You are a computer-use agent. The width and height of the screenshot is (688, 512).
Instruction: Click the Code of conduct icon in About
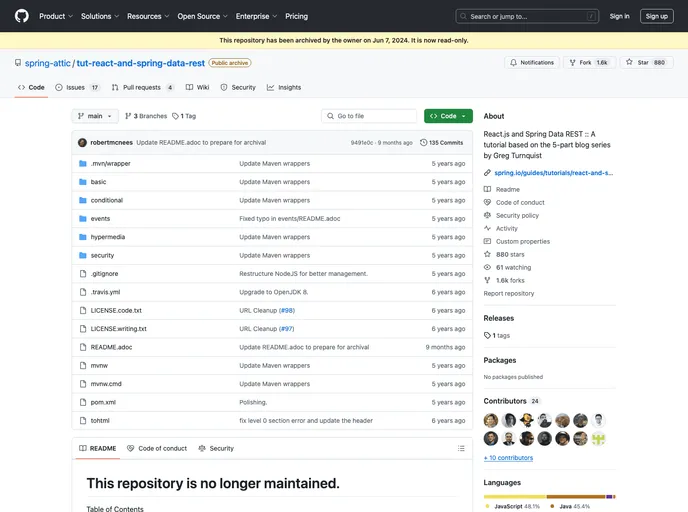[487, 202]
